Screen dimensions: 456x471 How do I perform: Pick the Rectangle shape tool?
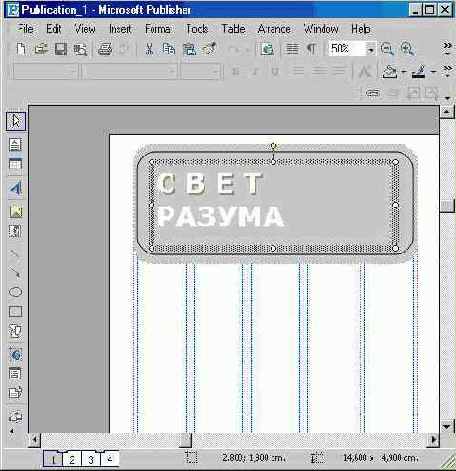(15, 312)
